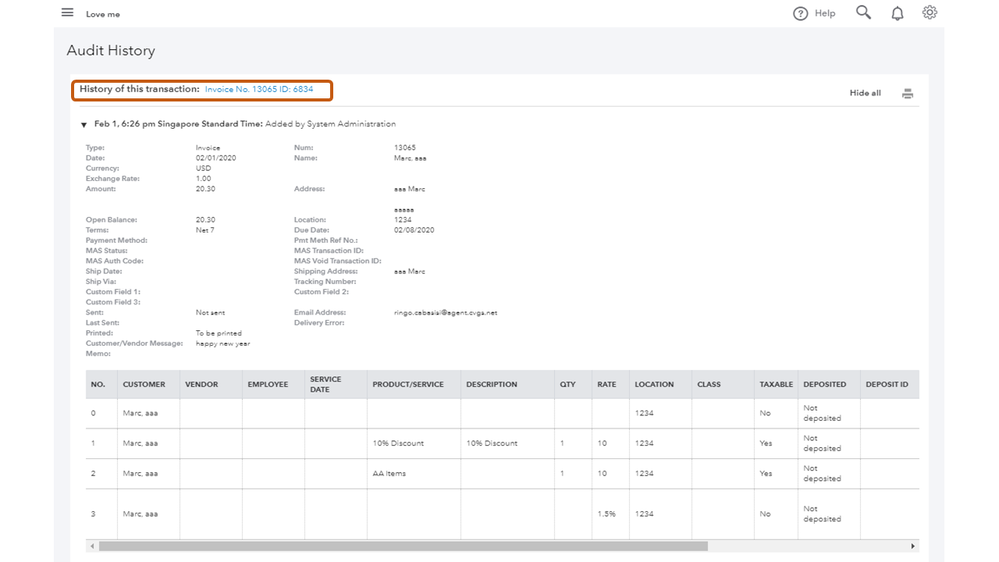Open the notifications bell
999x562 pixels.
tap(897, 14)
